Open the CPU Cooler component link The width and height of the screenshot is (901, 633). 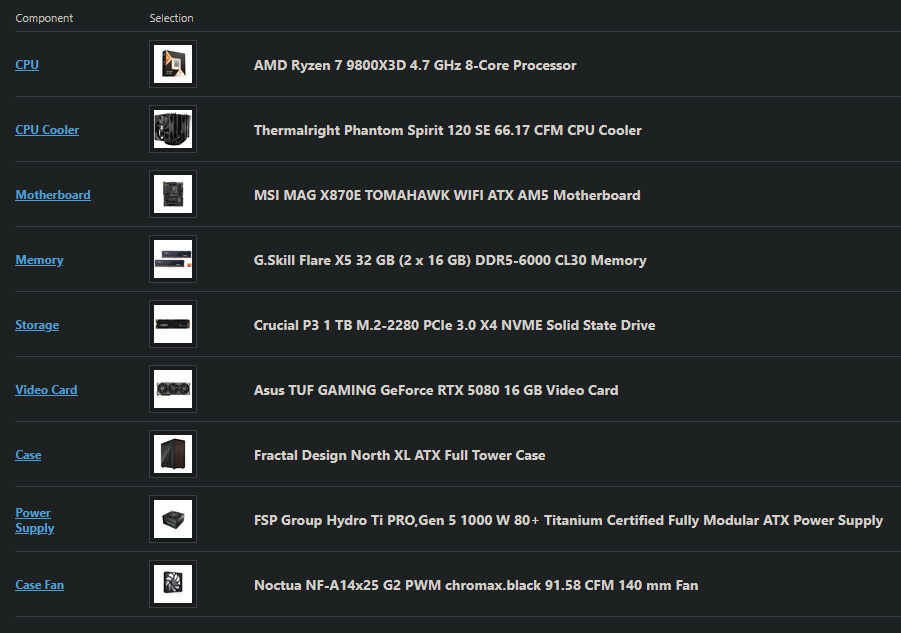47,130
